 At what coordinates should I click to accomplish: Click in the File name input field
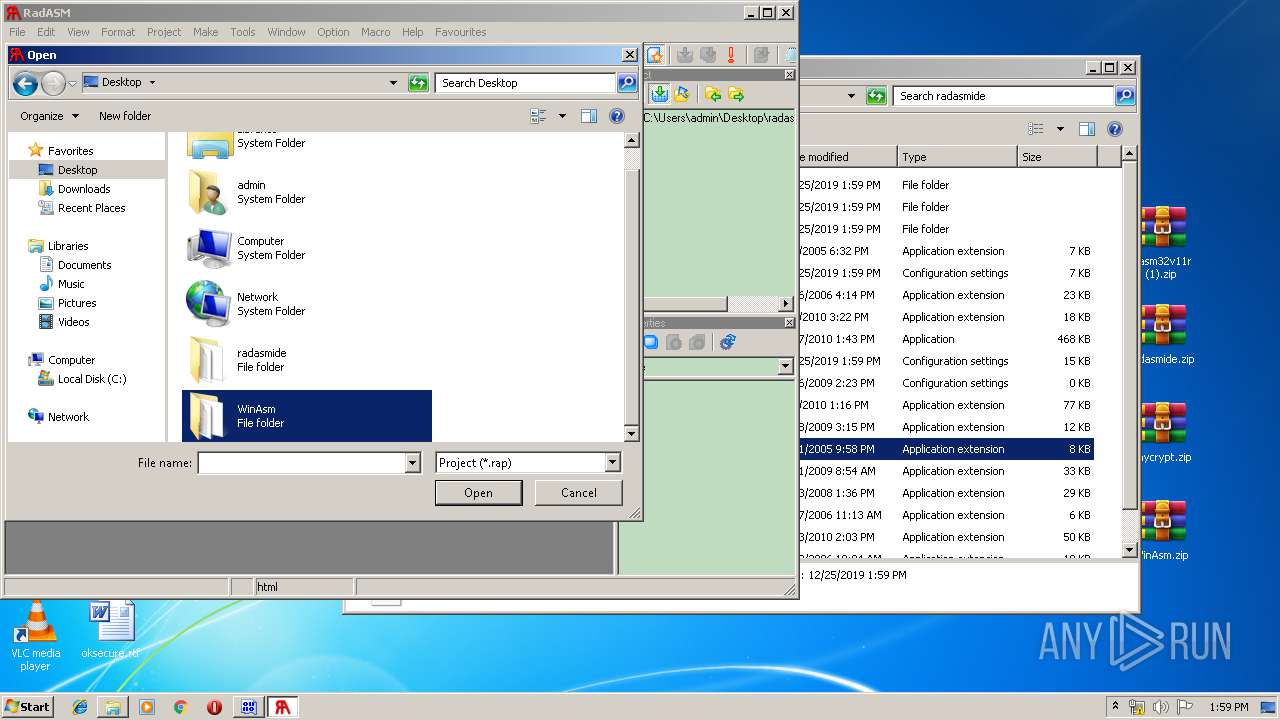[301, 463]
